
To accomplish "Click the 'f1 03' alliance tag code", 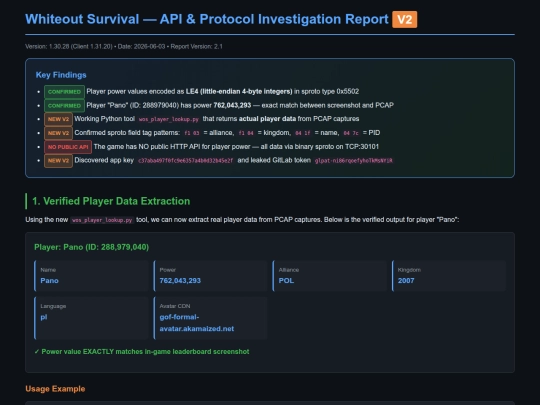I will [191, 133].
